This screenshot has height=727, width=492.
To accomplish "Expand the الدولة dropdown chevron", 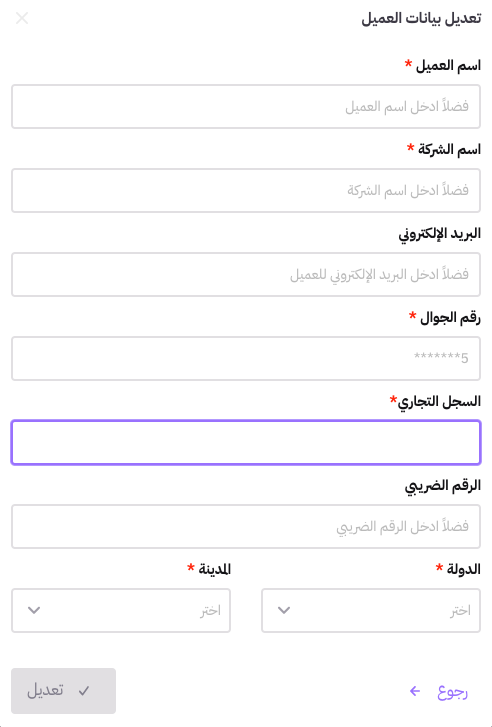I will (x=284, y=610).
